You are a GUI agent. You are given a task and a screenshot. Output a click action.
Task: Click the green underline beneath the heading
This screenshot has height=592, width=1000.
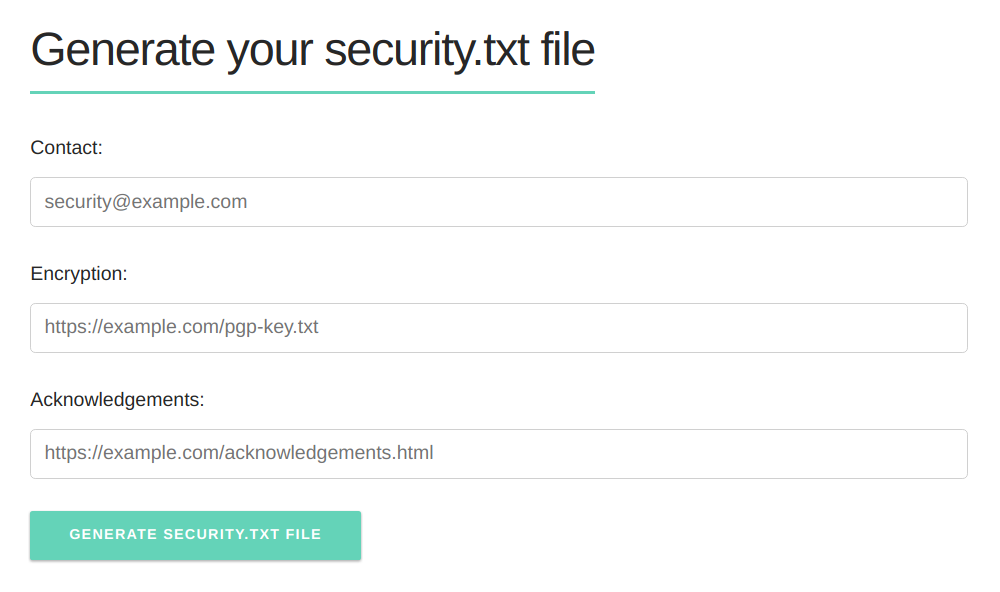pos(312,93)
